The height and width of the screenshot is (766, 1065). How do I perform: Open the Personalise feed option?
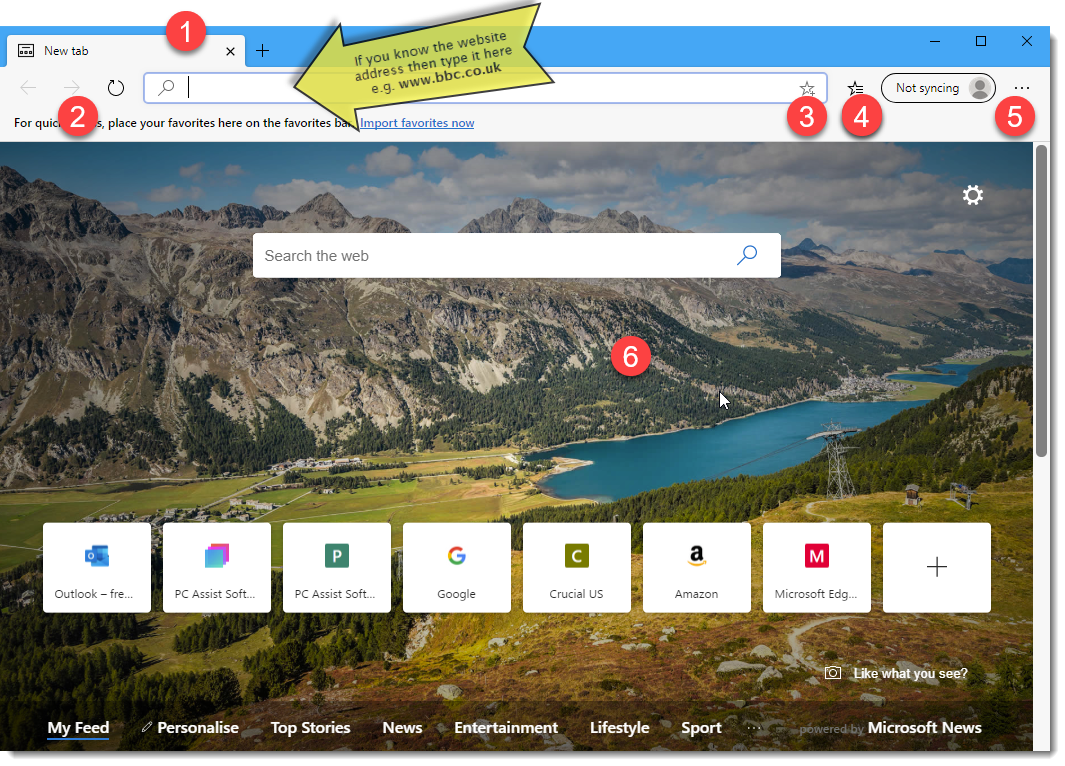(198, 728)
